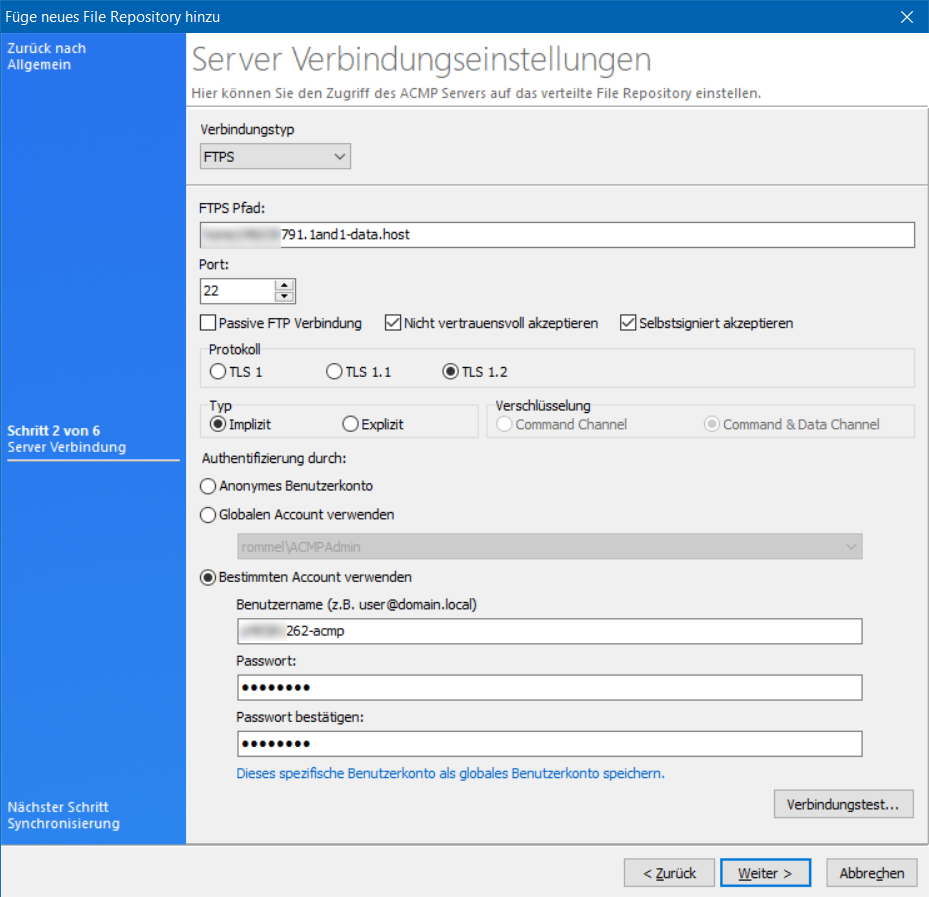Click inside the Benutzername field

(549, 631)
